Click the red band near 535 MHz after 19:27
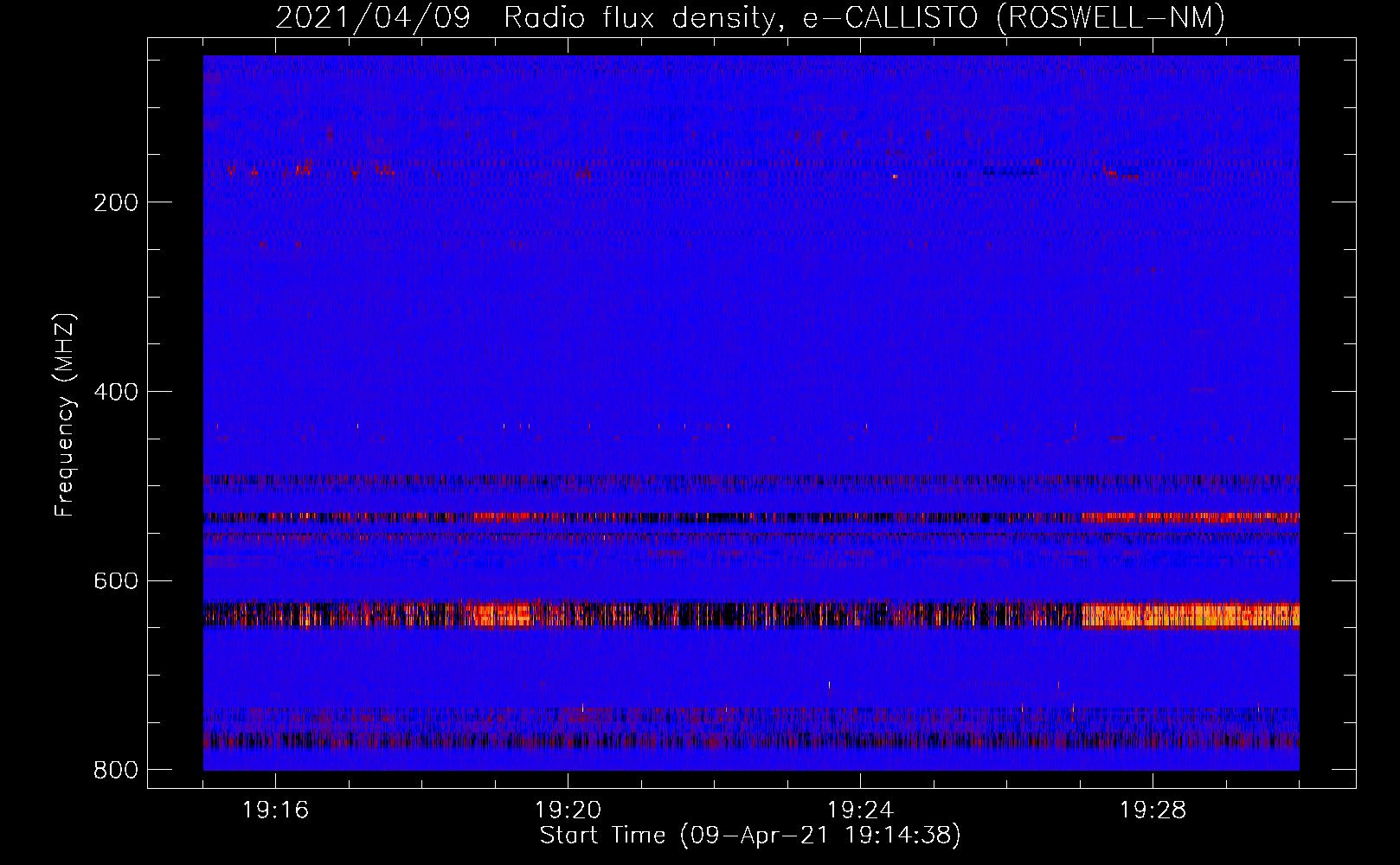The image size is (1400, 865). tap(1192, 517)
